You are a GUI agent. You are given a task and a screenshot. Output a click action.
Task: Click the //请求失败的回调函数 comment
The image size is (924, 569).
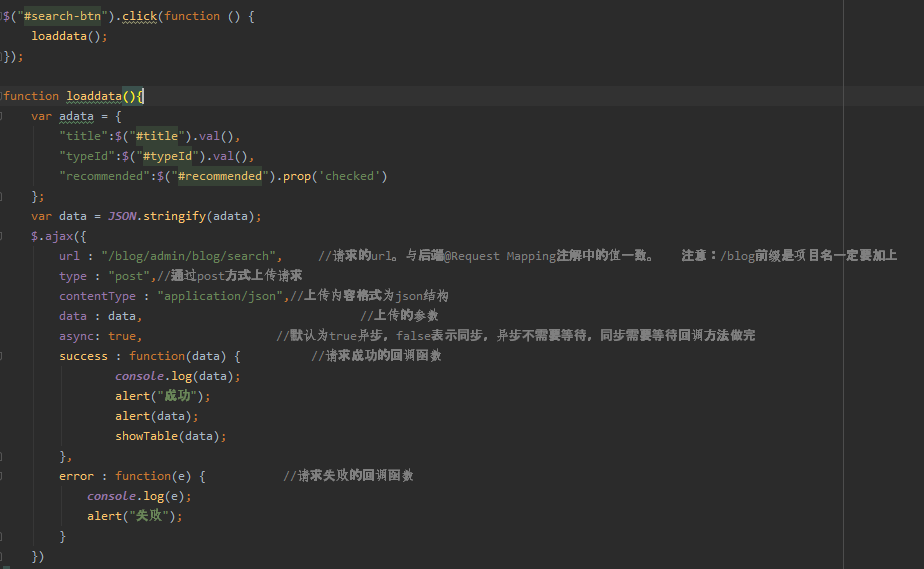348,477
